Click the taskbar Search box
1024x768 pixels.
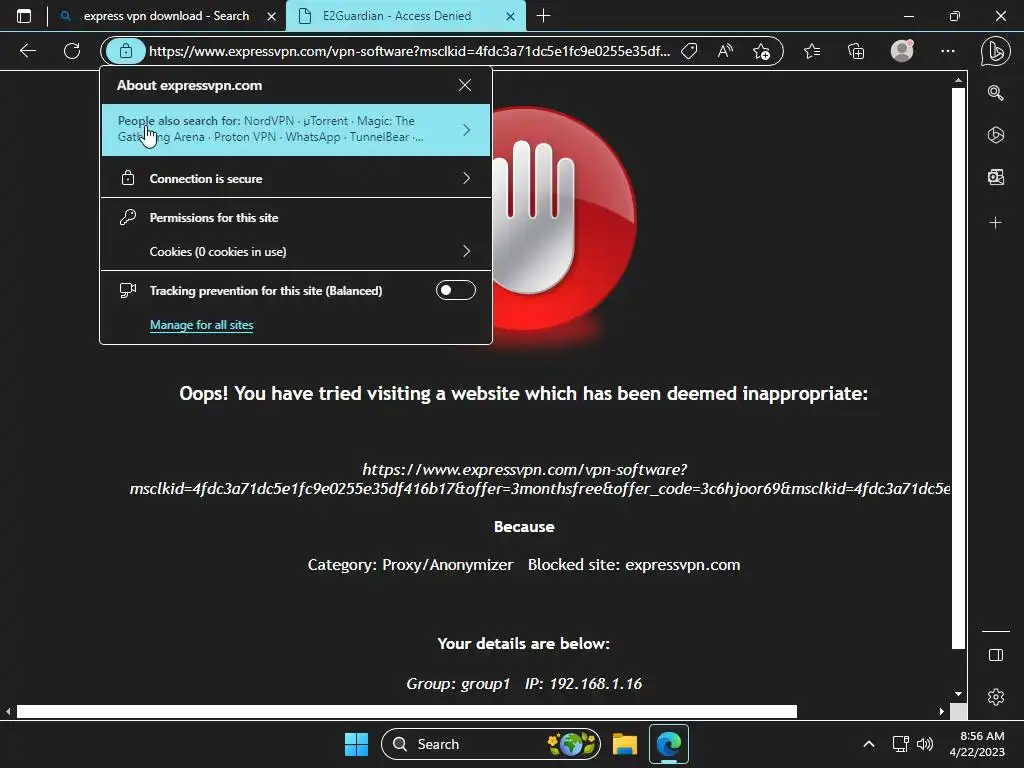click(x=490, y=744)
